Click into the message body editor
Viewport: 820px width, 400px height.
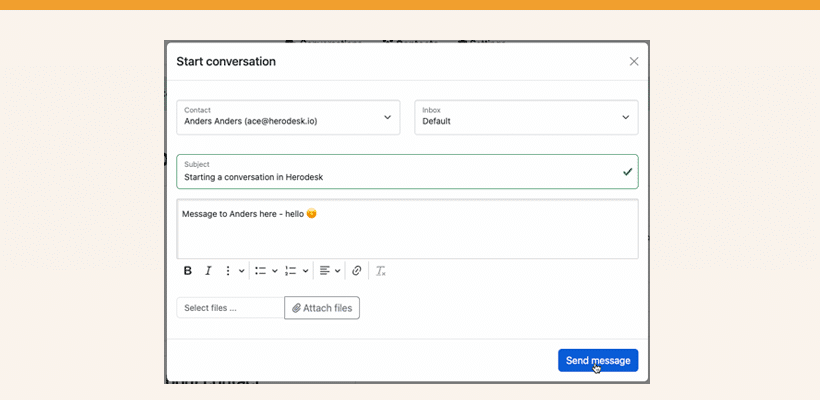[x=407, y=228]
